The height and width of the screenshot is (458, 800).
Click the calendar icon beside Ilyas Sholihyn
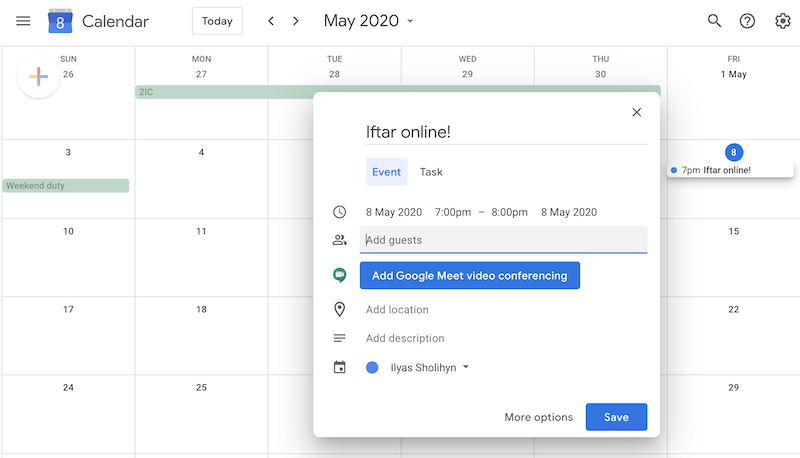[x=339, y=367]
